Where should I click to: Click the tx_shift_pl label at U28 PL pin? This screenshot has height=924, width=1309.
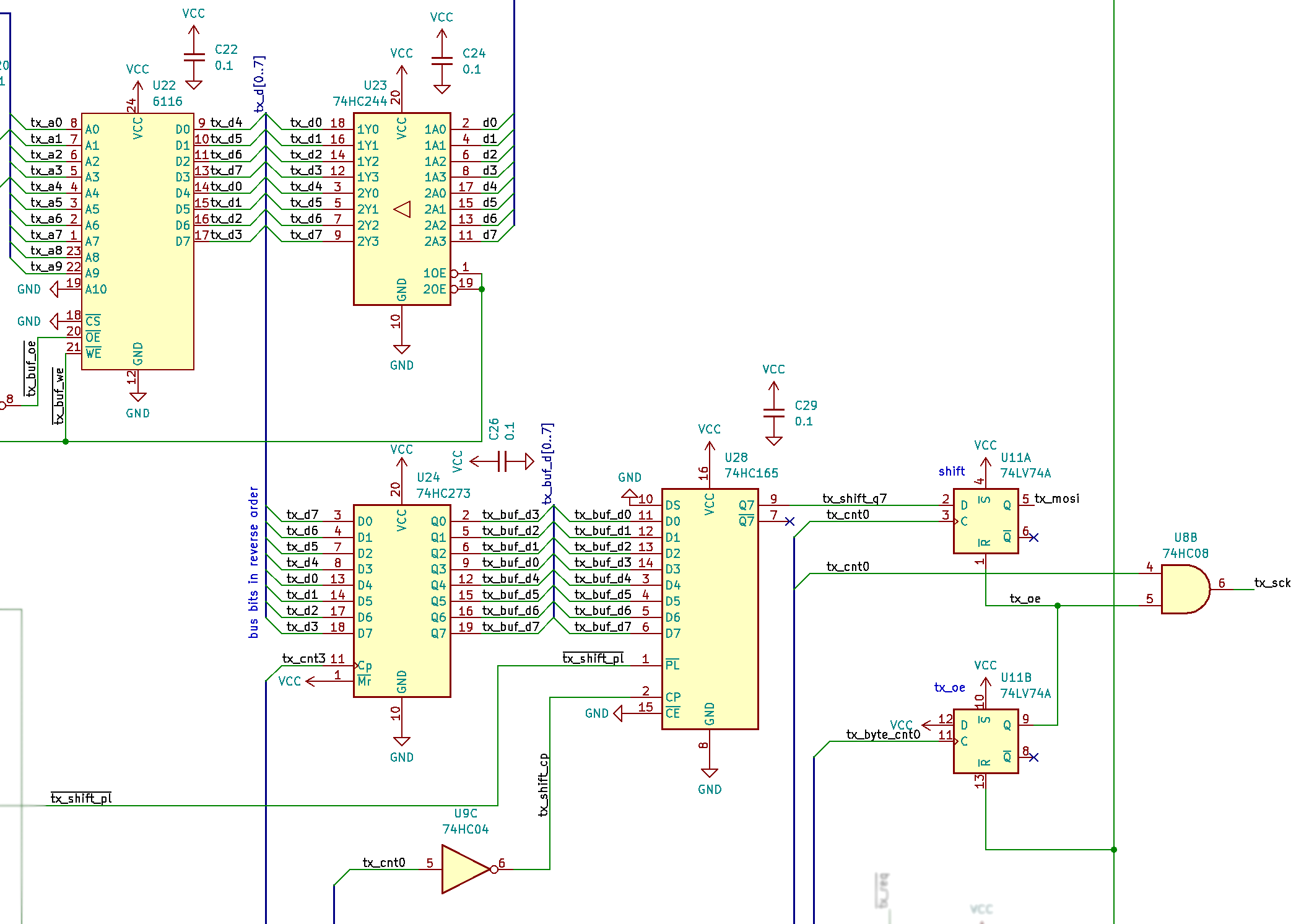point(593,658)
